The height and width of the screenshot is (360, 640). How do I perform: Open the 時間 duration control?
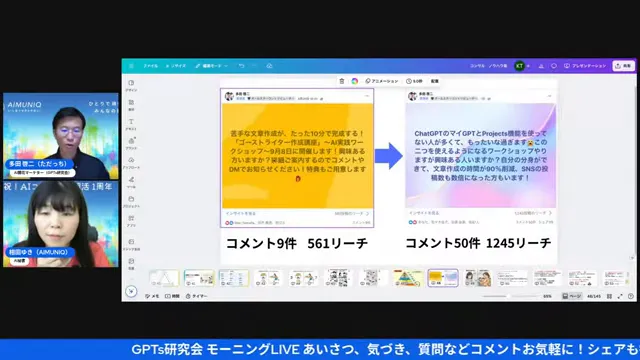(172, 296)
